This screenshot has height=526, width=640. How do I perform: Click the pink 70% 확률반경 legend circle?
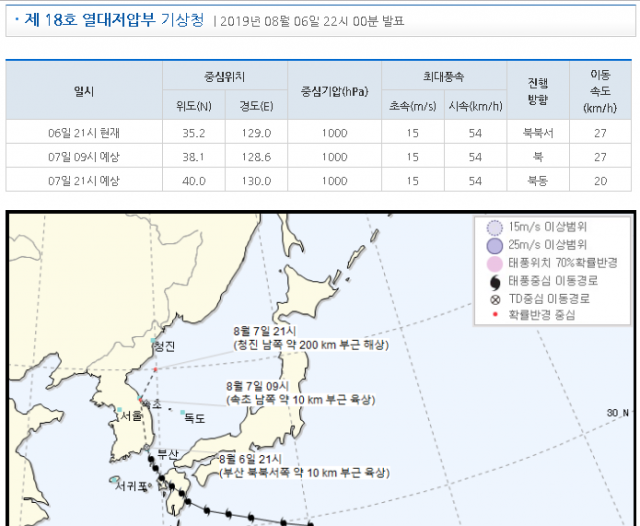pos(493,263)
